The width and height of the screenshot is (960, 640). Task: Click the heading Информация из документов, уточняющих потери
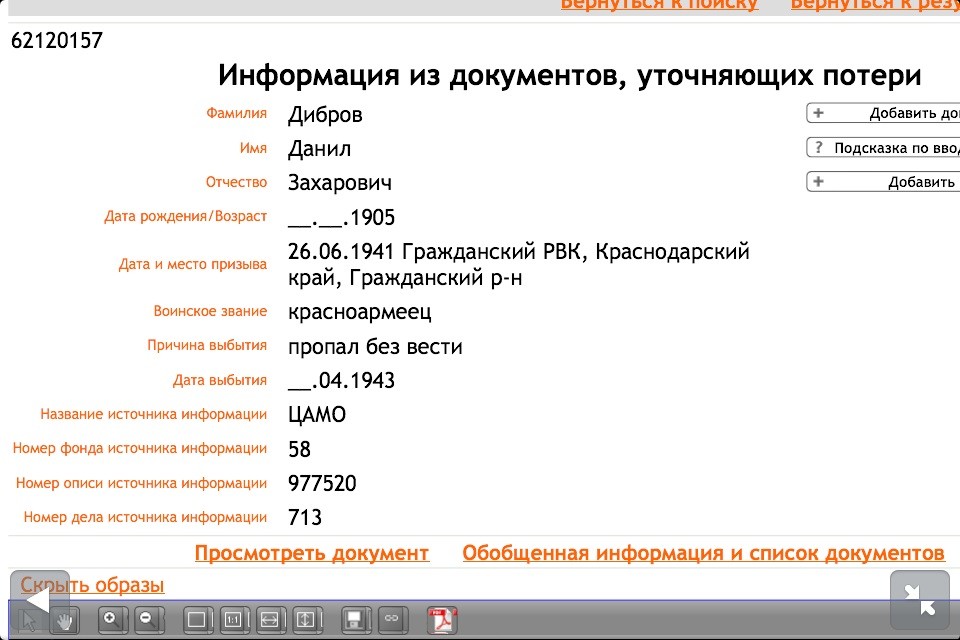tap(569, 76)
